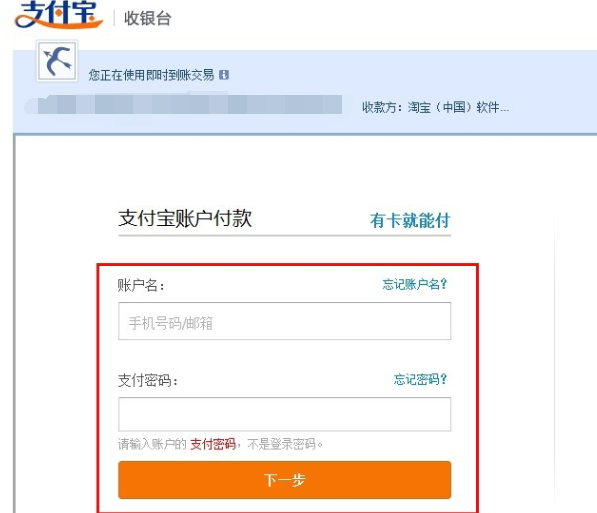
Task: Click the 收款方 淘宝(中国)软件 payee text
Action: pos(435,107)
